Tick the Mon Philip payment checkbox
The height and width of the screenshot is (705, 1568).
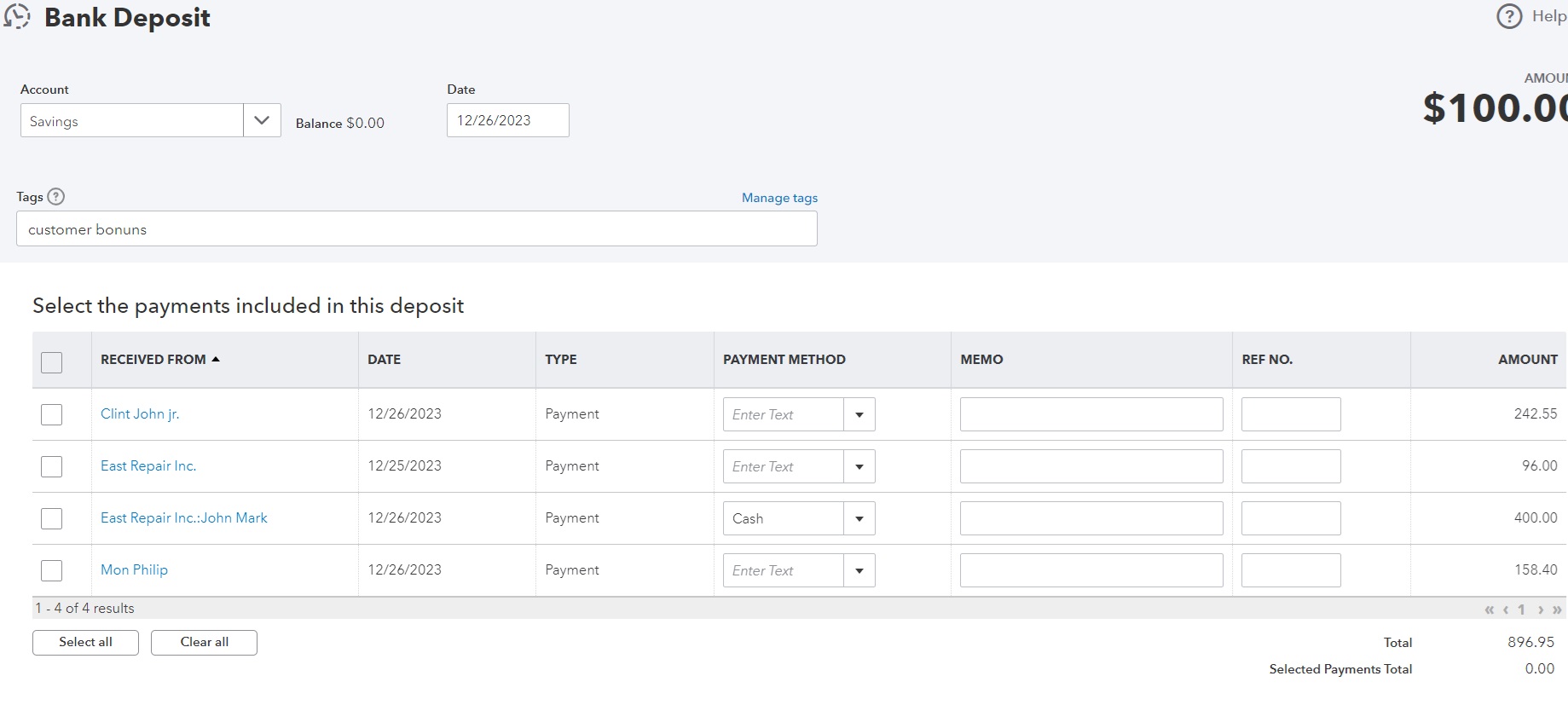[x=52, y=571]
